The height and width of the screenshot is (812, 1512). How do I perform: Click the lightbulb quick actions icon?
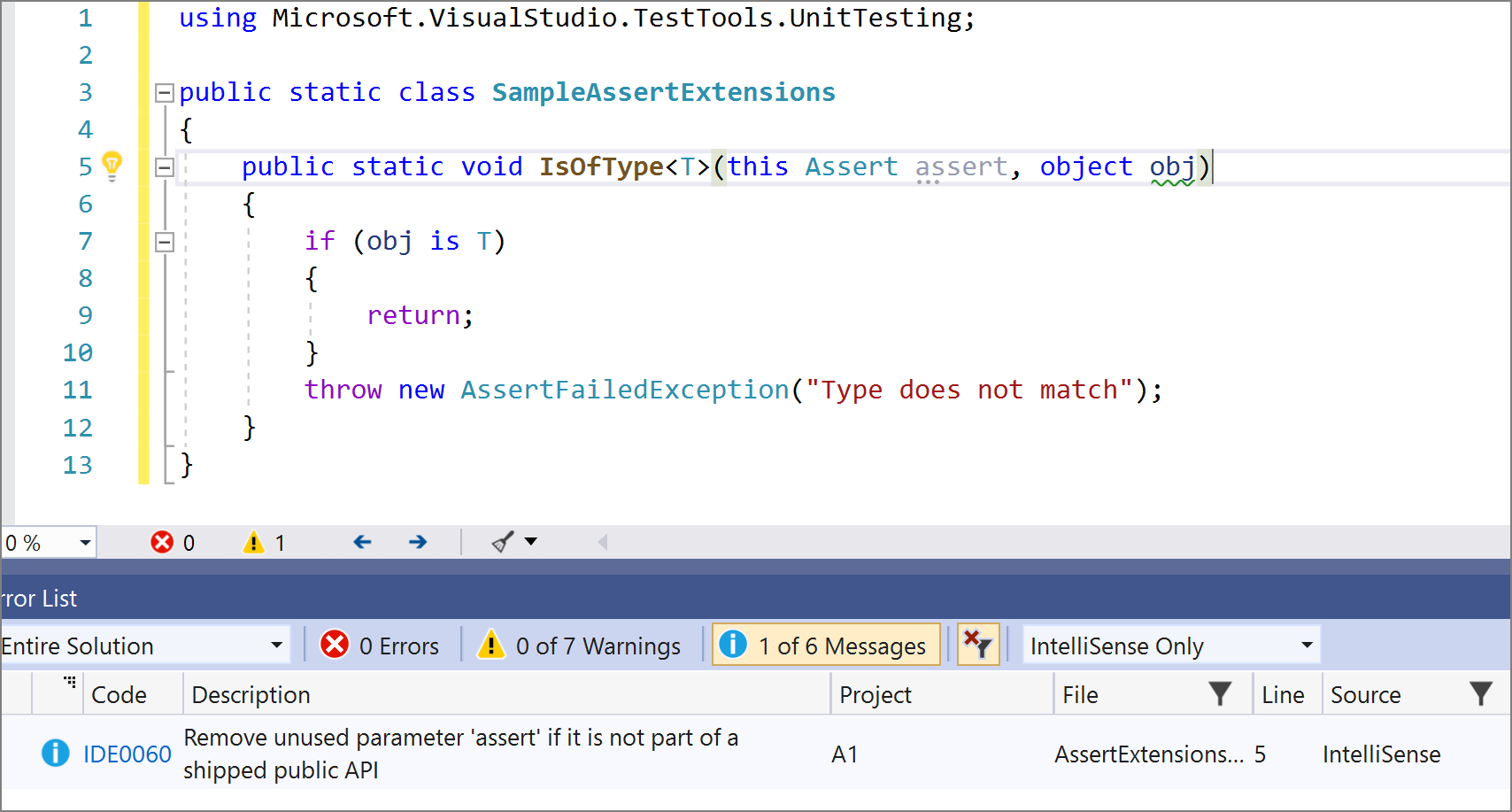(112, 166)
